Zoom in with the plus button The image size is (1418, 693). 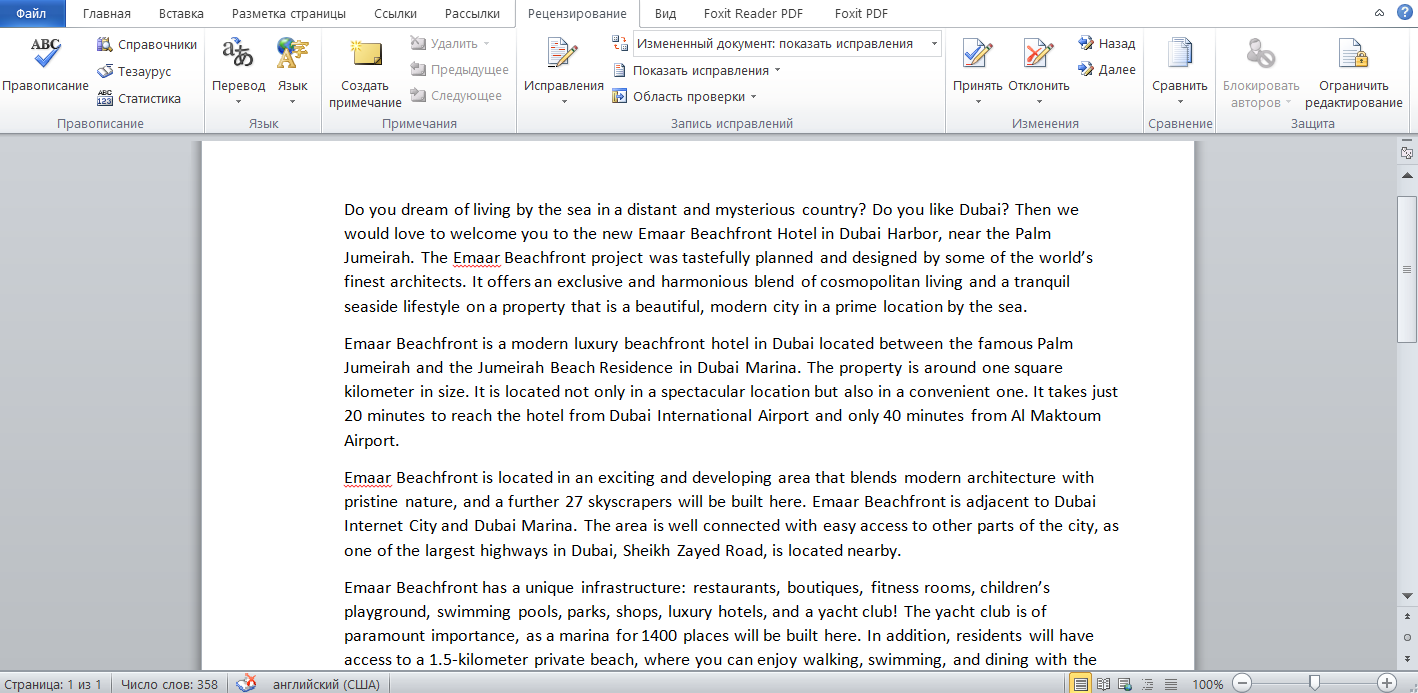pyautogui.click(x=1387, y=683)
